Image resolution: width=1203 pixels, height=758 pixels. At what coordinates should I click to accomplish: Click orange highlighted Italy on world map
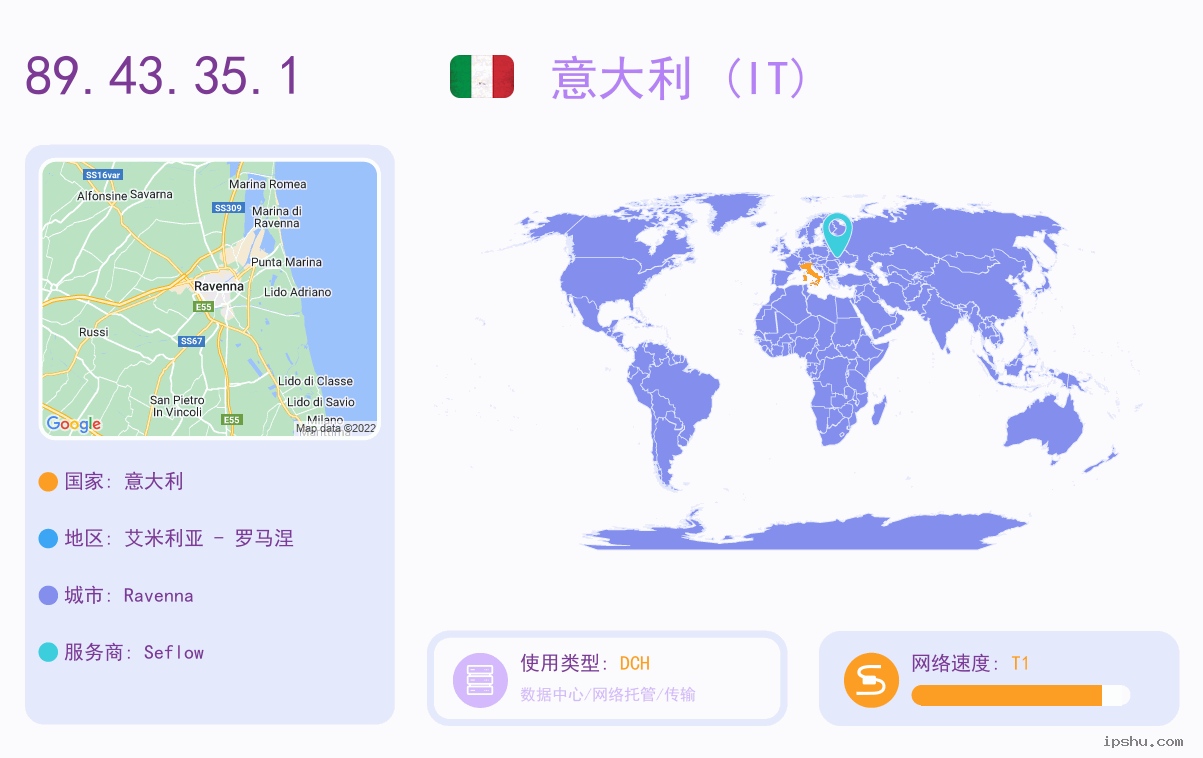[x=810, y=272]
